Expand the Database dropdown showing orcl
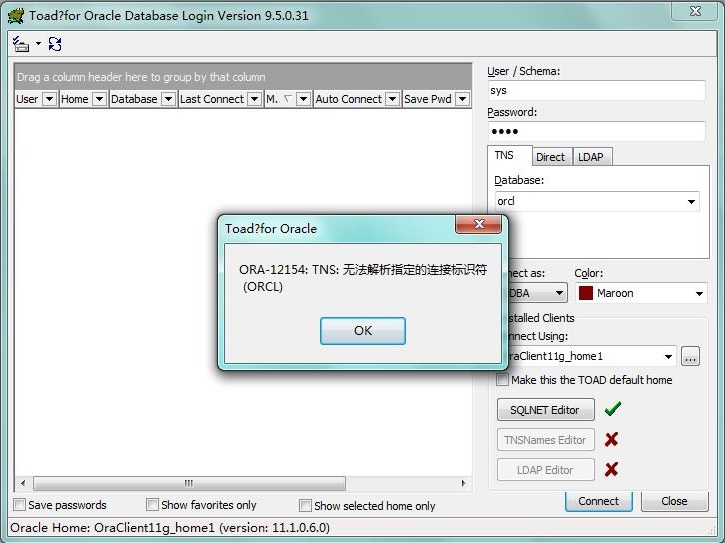 692,202
